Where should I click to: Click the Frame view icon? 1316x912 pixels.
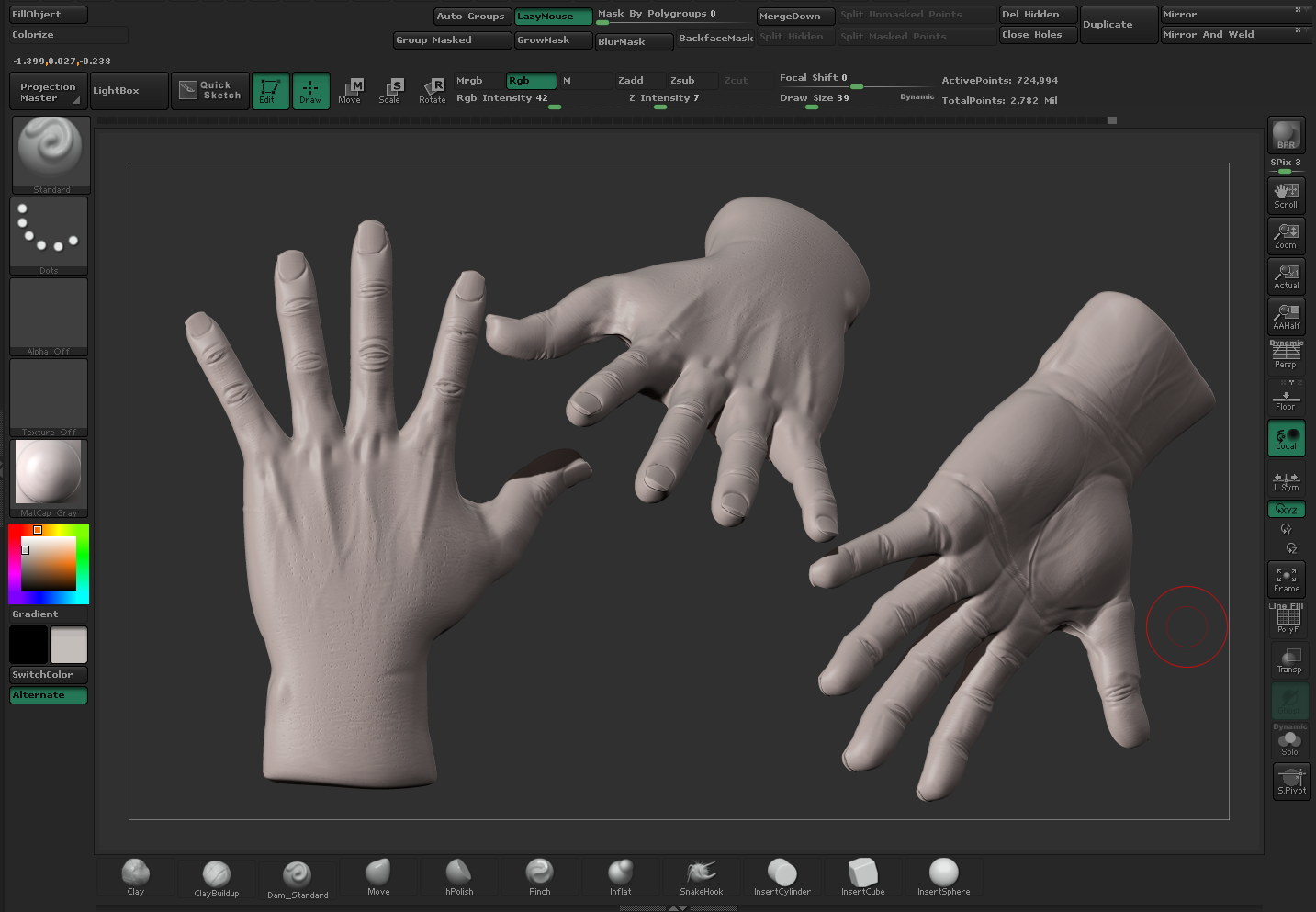[1286, 580]
